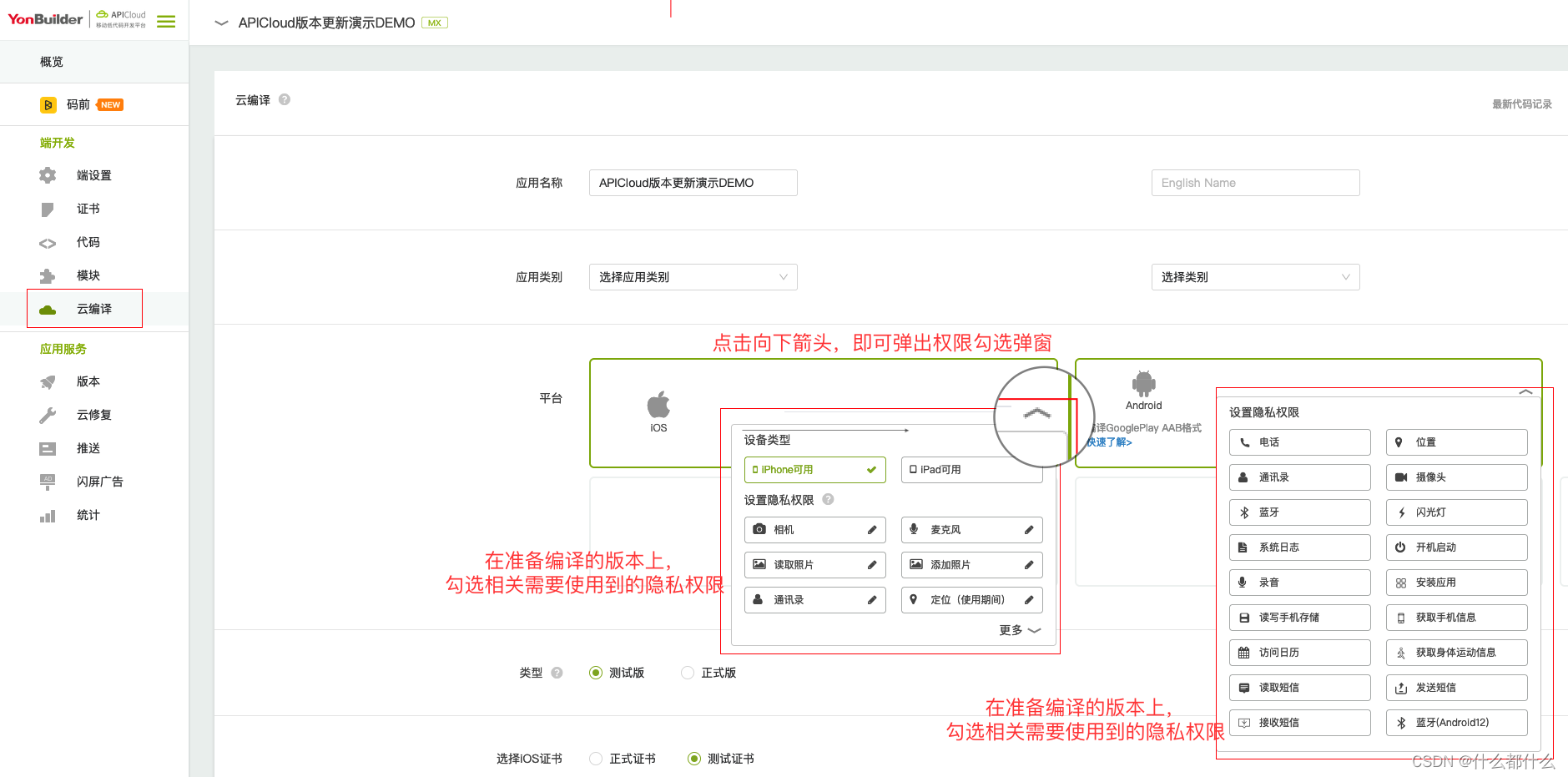Select the Android platform robot icon

pyautogui.click(x=1144, y=383)
